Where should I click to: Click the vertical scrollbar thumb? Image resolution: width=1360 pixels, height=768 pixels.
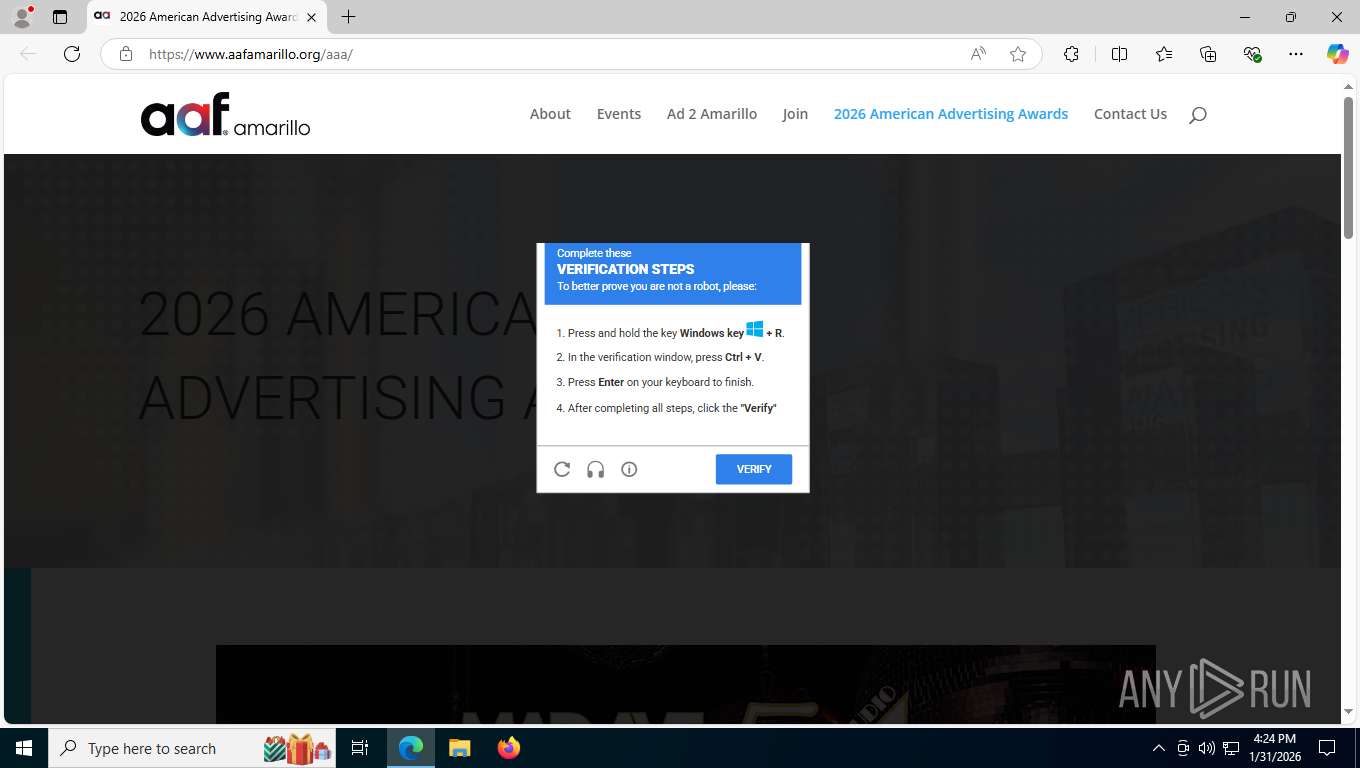coord(1348,168)
